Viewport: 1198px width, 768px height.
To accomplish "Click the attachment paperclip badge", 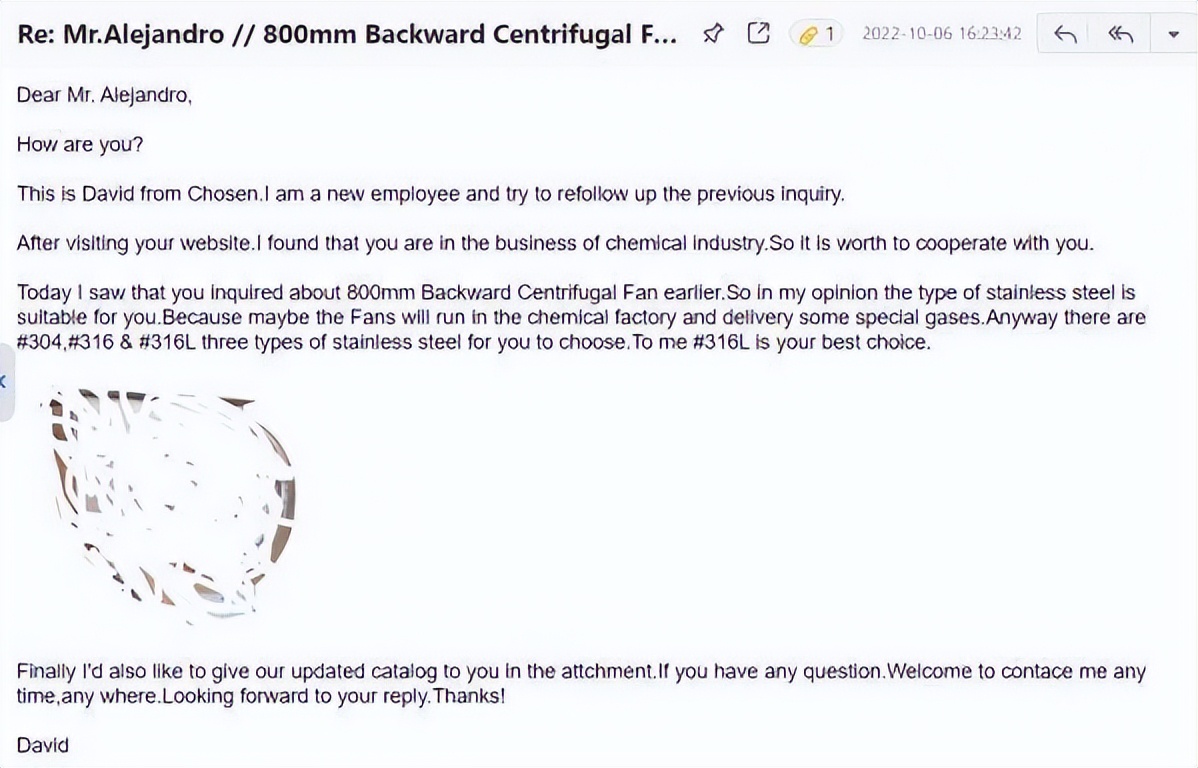I will coord(817,35).
